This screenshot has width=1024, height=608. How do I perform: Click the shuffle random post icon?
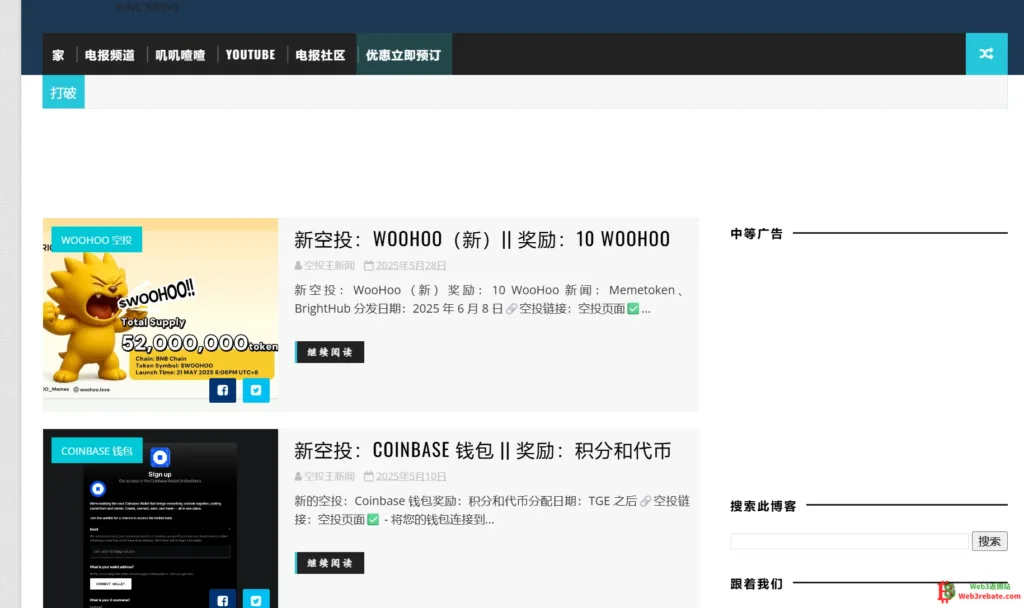[986, 54]
